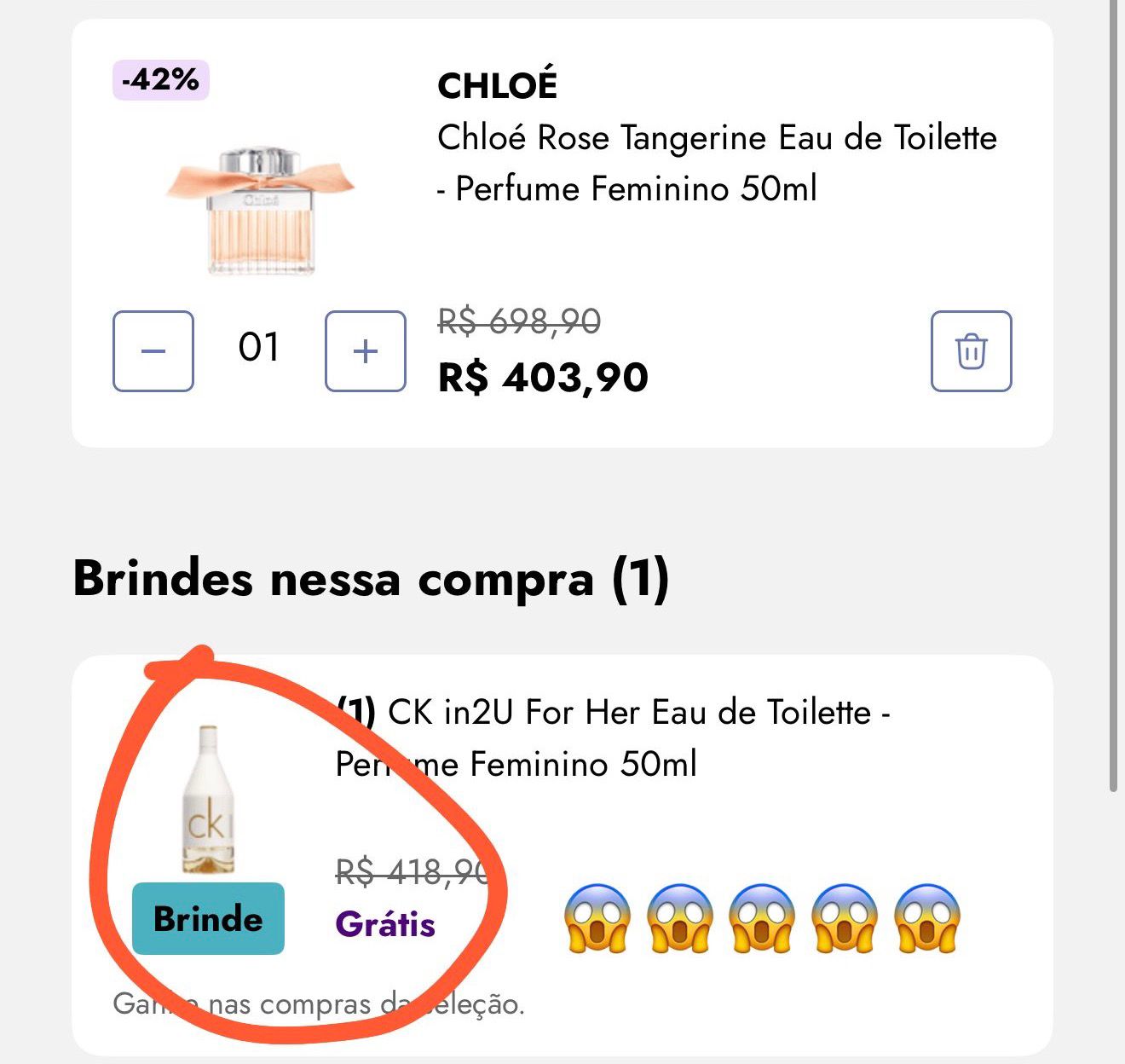1125x1064 pixels.
Task: Click the Brinde badge on the free gift
Action: 207,919
